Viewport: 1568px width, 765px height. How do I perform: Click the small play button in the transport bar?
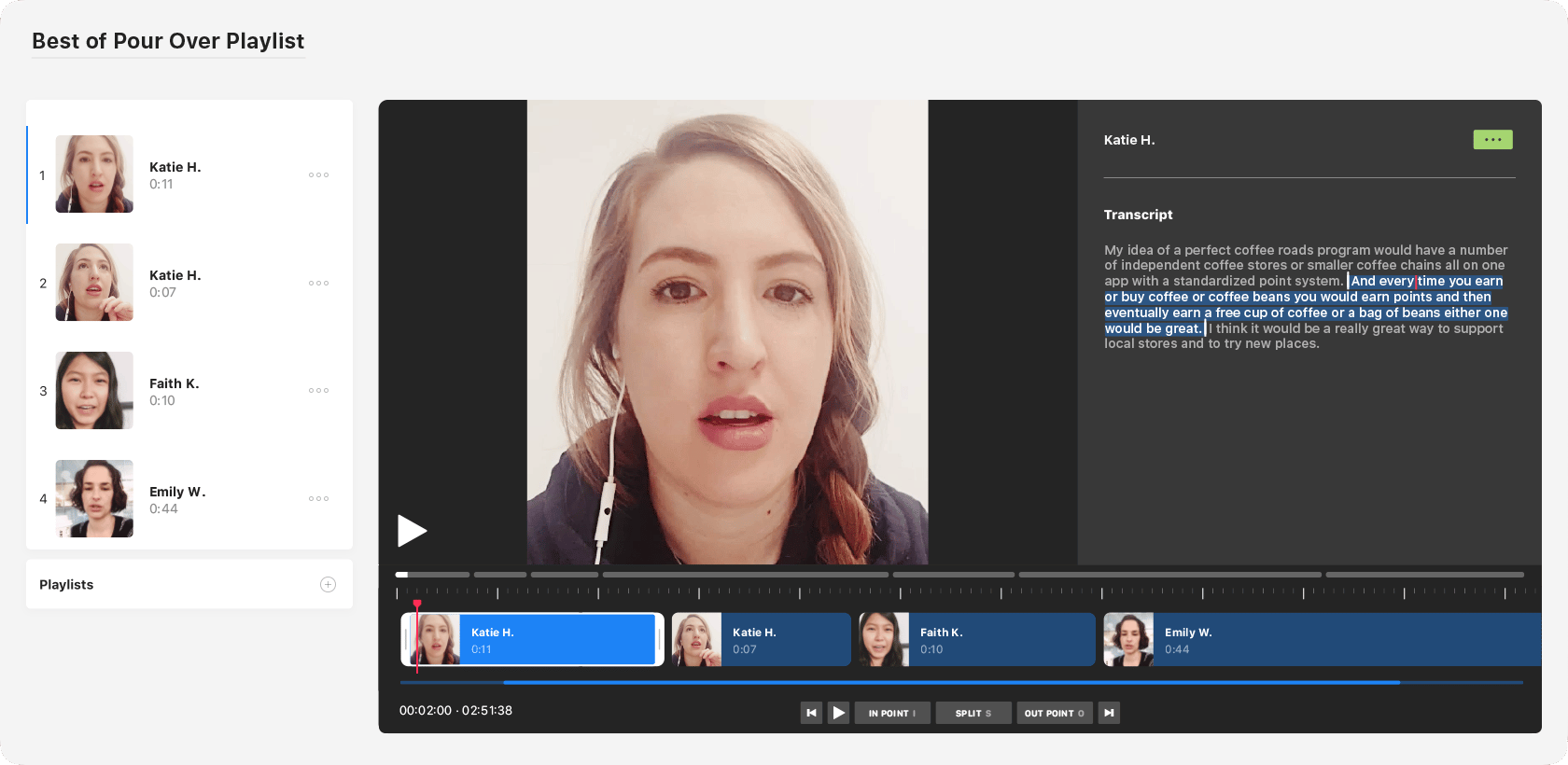click(839, 713)
